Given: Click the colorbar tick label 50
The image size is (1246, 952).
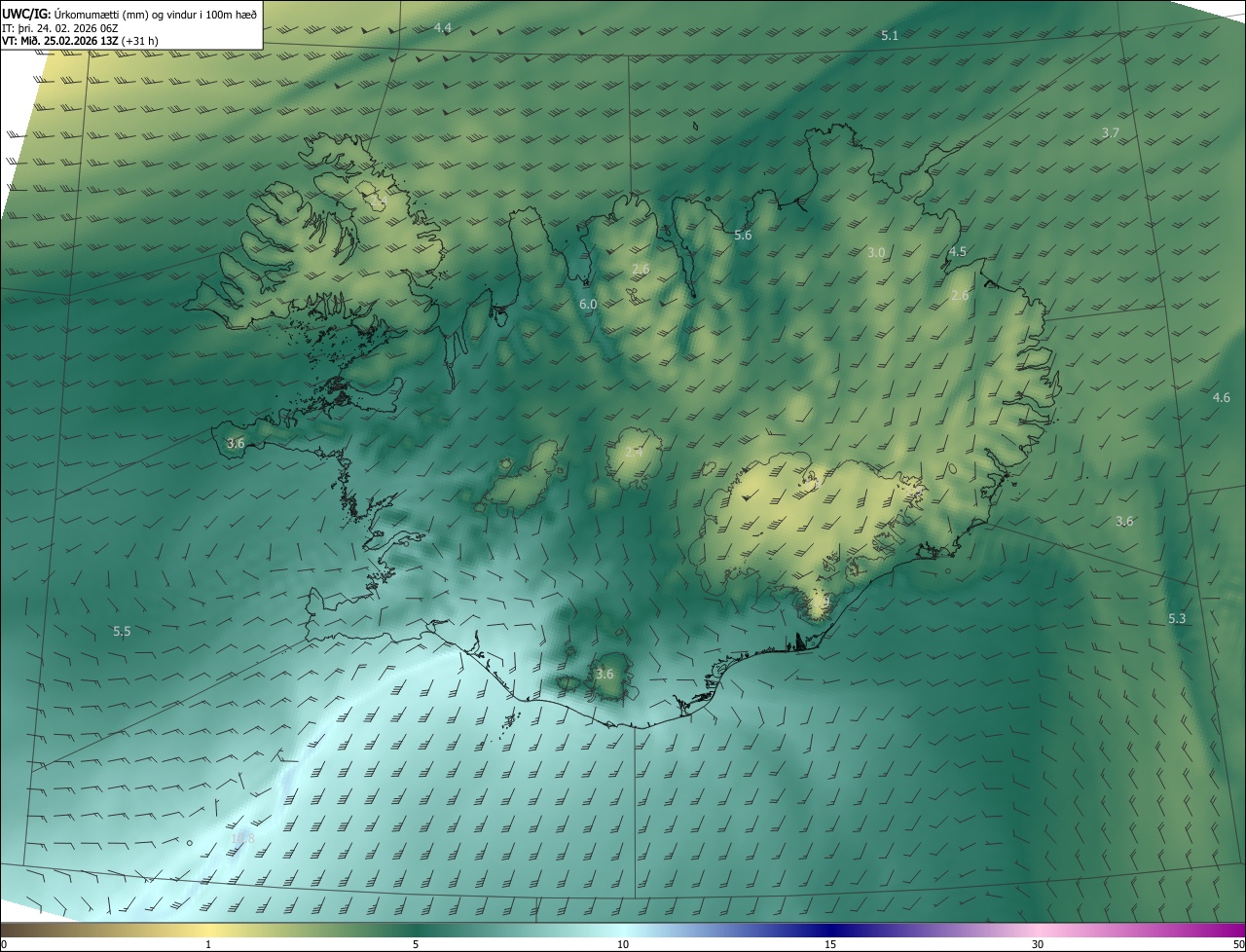Looking at the screenshot, I should 1238,945.
